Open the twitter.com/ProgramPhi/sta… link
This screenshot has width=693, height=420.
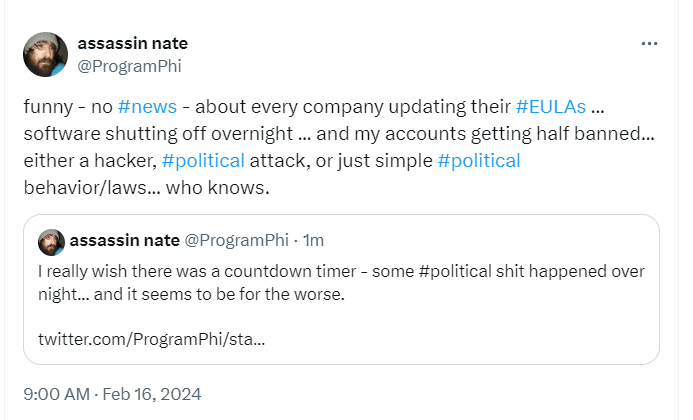point(151,339)
